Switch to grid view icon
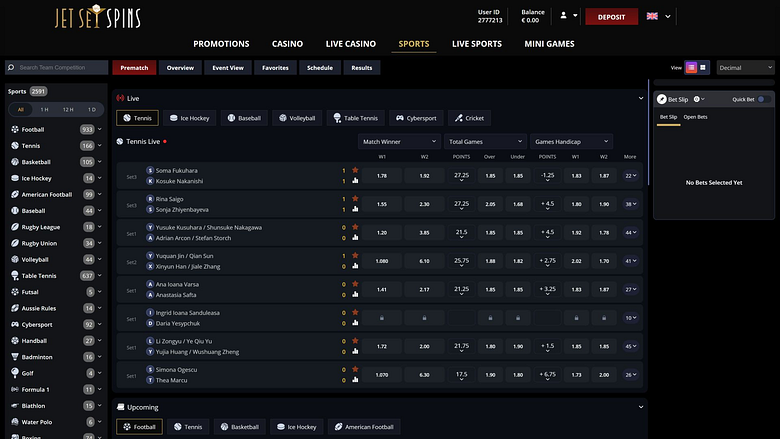The image size is (780, 439). [x=703, y=68]
